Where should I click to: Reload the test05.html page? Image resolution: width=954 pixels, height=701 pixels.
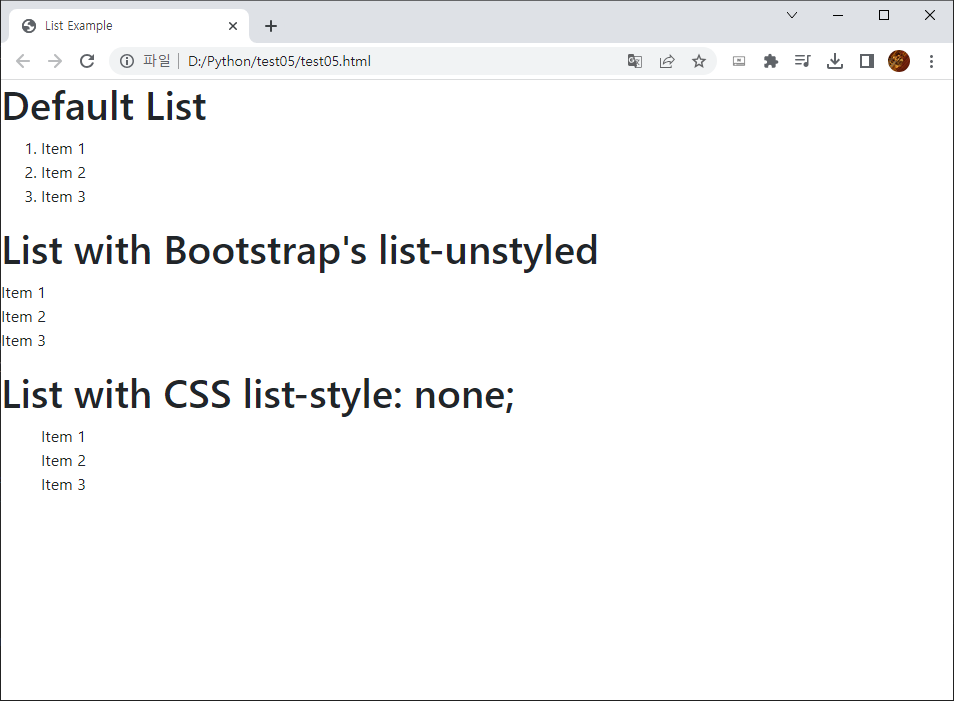tap(87, 61)
